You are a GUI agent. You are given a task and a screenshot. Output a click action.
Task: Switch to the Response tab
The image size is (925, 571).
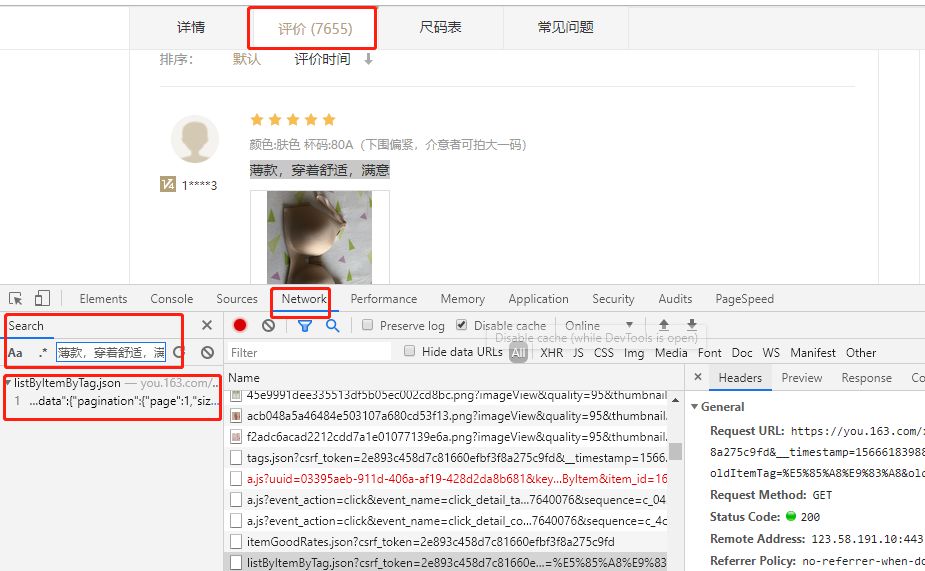867,378
